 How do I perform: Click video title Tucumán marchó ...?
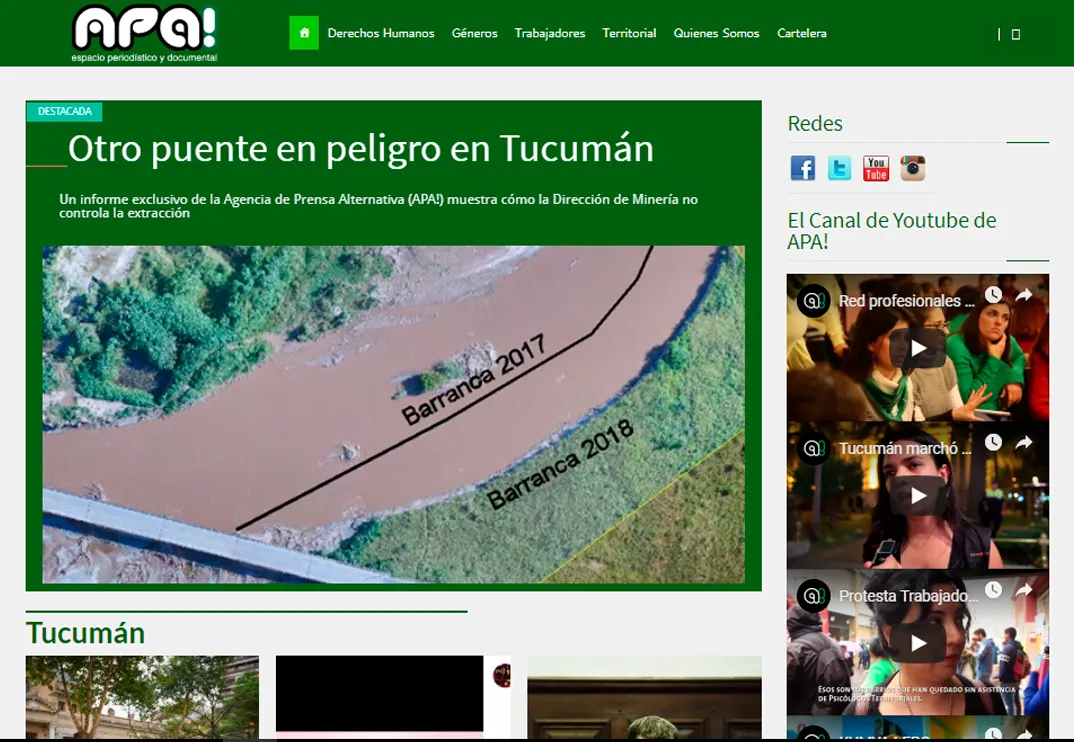pyautogui.click(x=905, y=448)
